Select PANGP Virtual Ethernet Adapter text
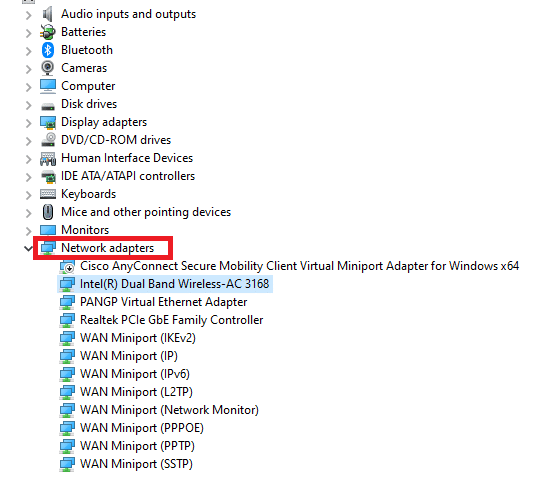The image size is (546, 477). point(163,302)
